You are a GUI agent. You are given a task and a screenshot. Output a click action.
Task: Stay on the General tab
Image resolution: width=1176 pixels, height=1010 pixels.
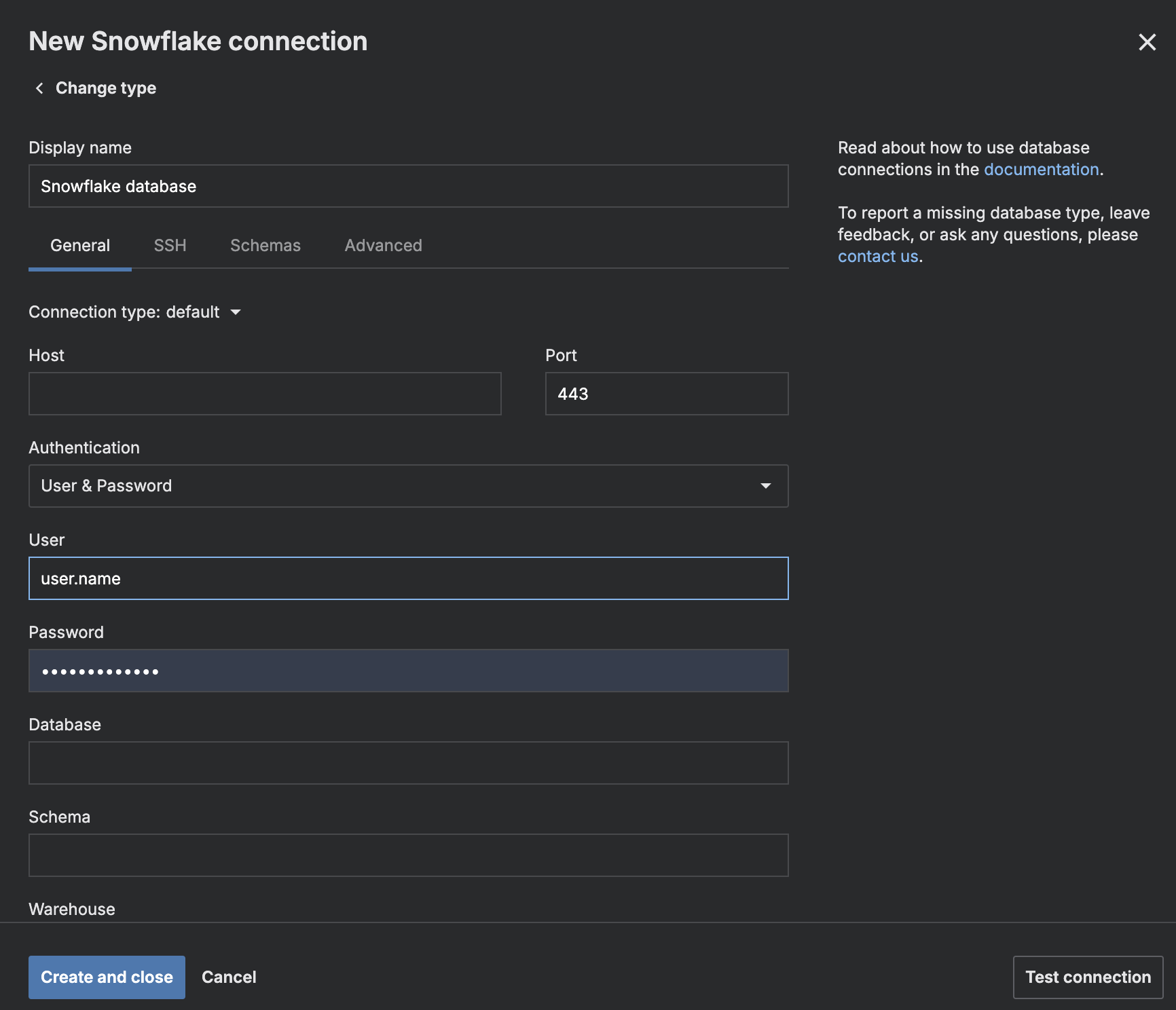pos(79,246)
